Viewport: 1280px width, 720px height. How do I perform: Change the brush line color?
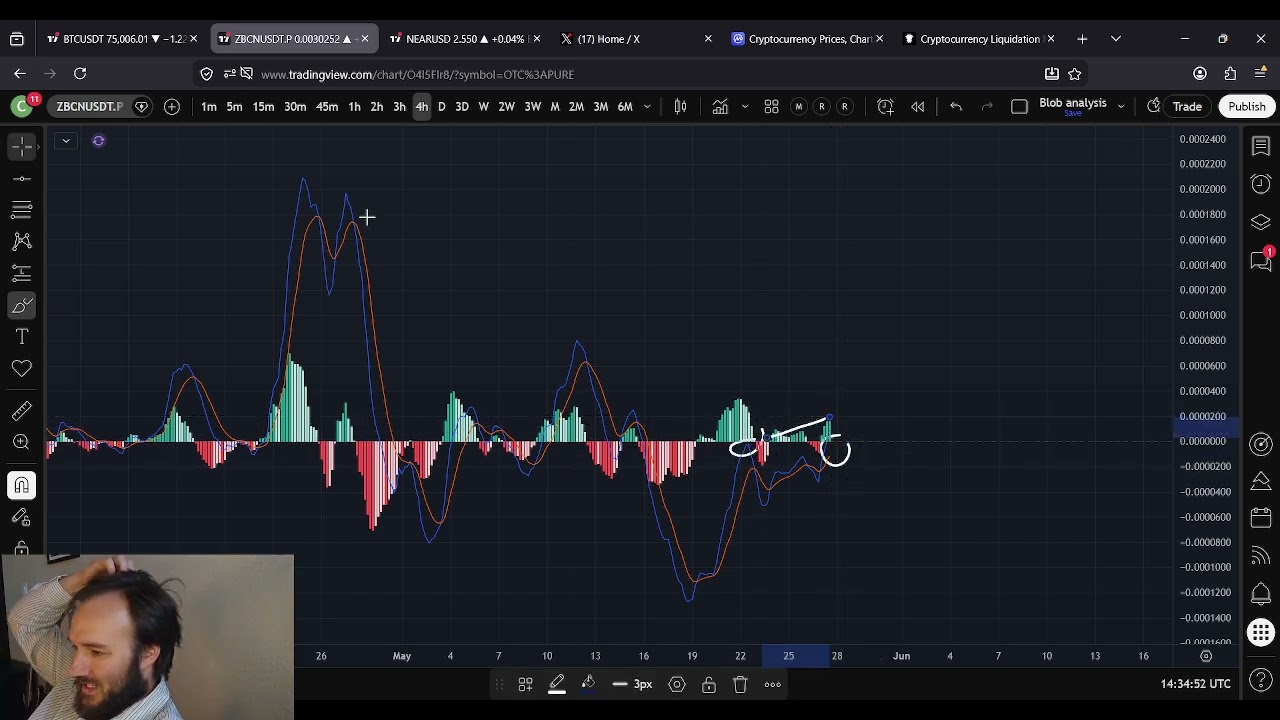click(x=557, y=684)
